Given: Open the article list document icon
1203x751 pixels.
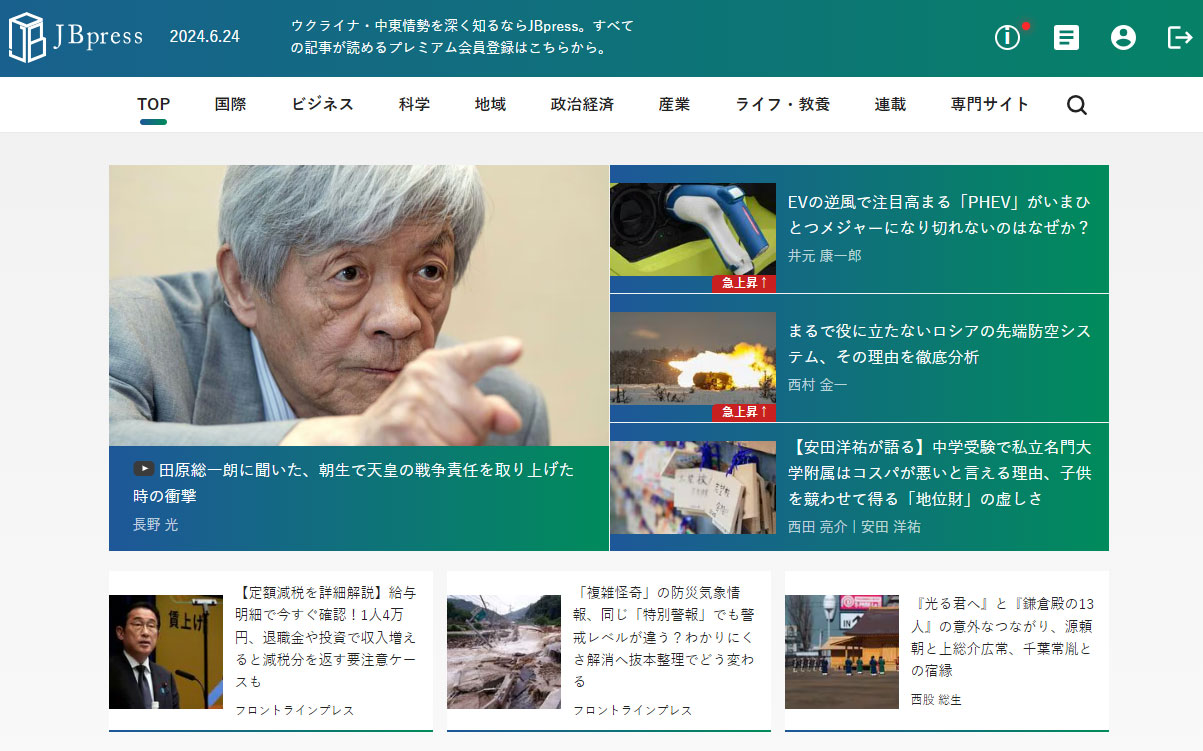Looking at the screenshot, I should tap(1066, 38).
